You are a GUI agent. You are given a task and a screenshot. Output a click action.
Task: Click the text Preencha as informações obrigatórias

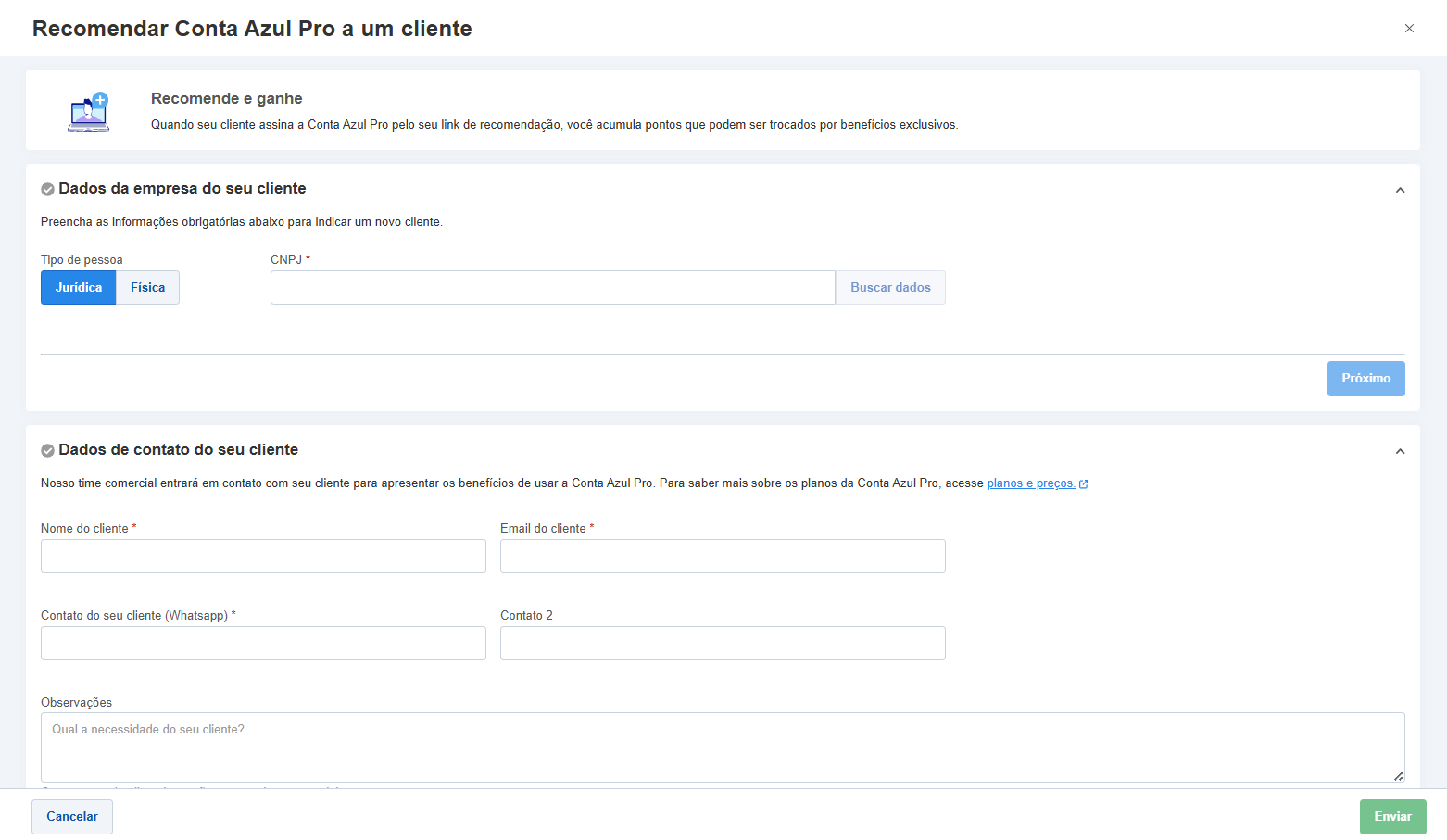(x=242, y=222)
